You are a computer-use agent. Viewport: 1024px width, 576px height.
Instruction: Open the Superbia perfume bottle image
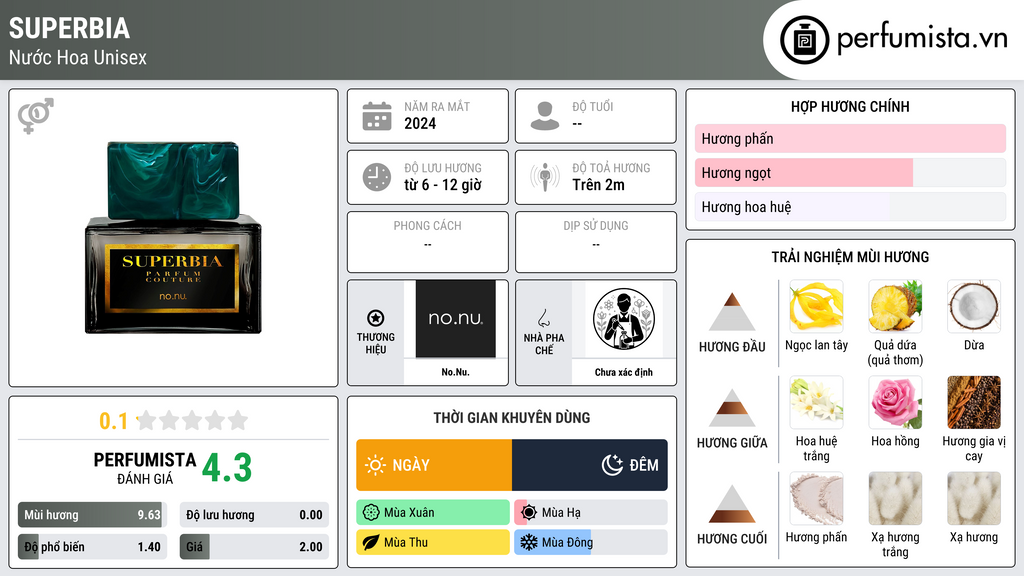173,238
